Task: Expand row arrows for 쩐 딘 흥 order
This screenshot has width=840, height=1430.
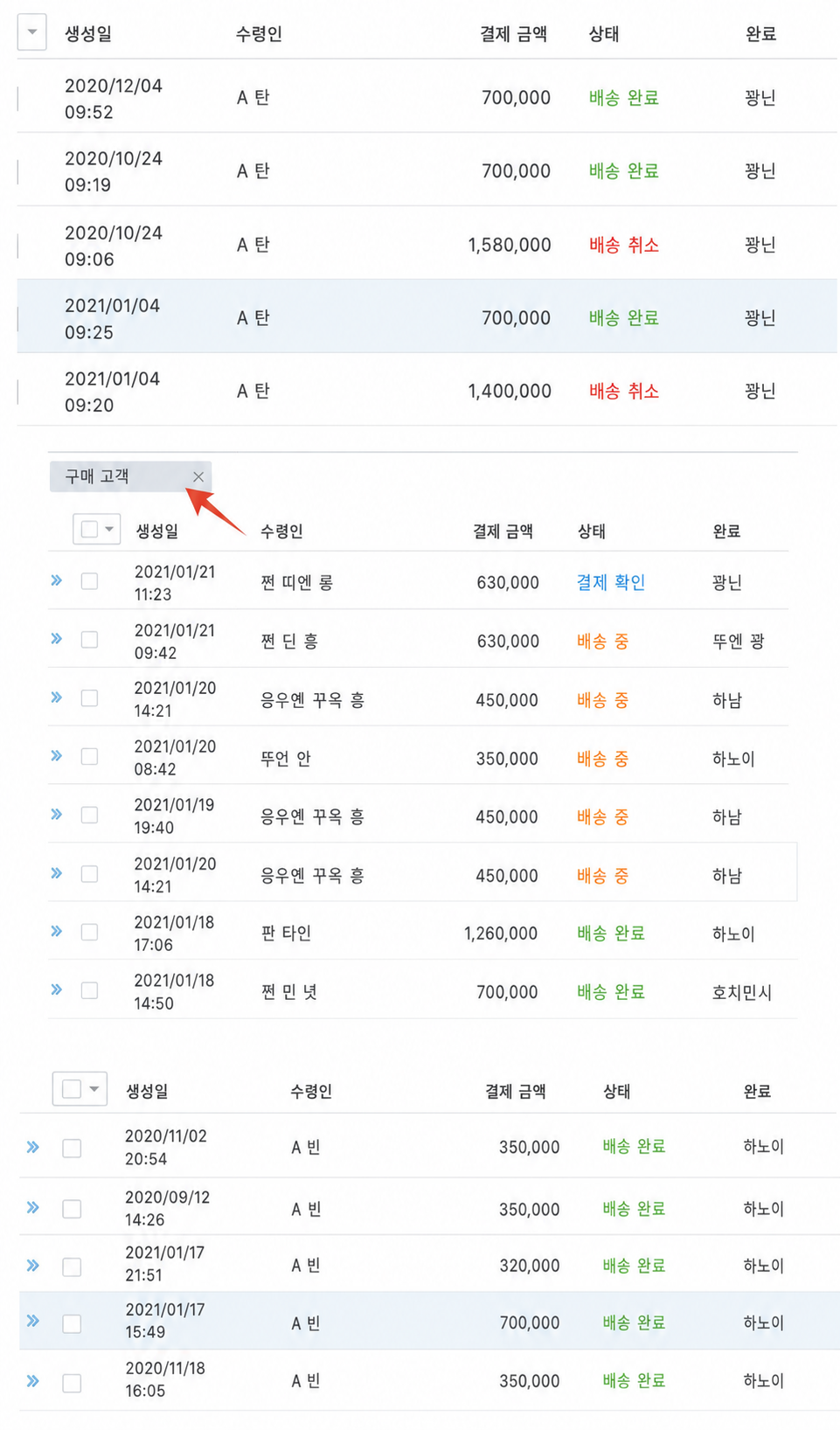Action: [57, 639]
